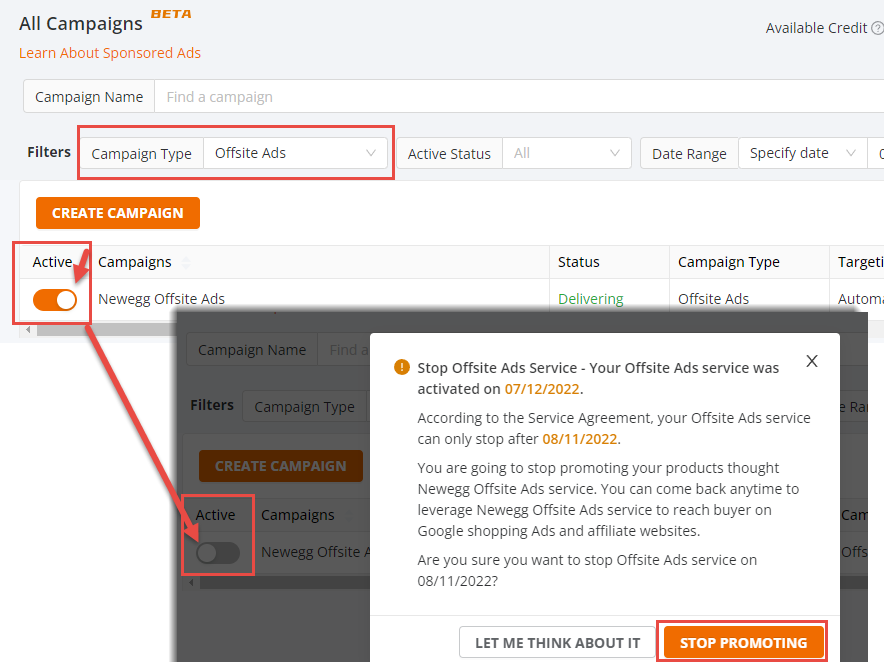Click the Available Credit label
The width and height of the screenshot is (884, 662).
pos(816,28)
